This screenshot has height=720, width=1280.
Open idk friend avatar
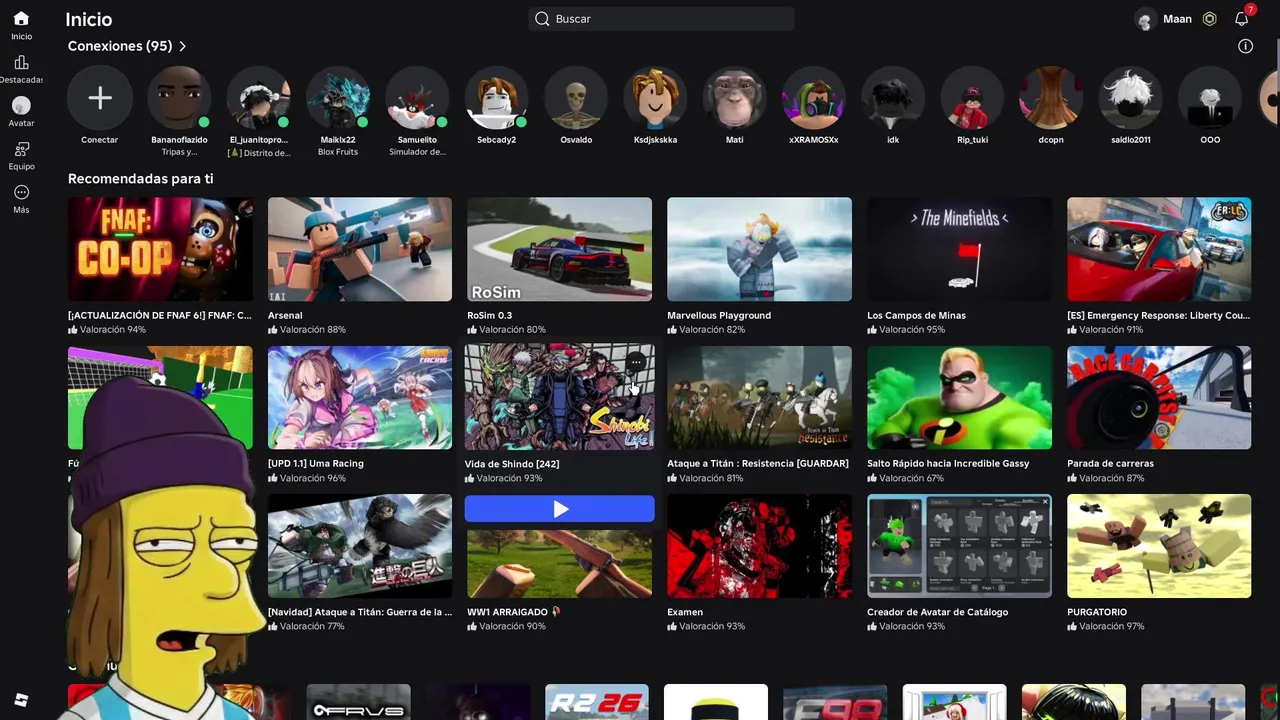pos(893,98)
